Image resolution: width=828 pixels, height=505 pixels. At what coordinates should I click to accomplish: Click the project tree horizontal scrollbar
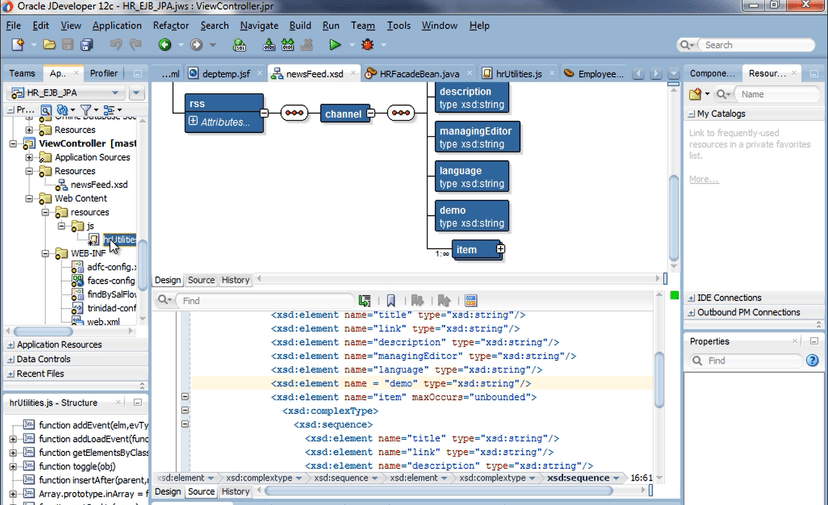(43, 331)
